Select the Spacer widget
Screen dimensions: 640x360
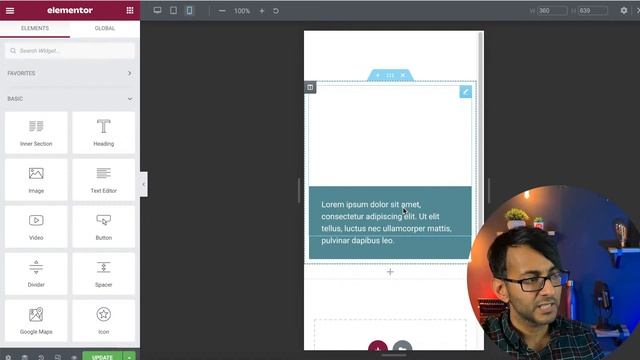point(104,273)
